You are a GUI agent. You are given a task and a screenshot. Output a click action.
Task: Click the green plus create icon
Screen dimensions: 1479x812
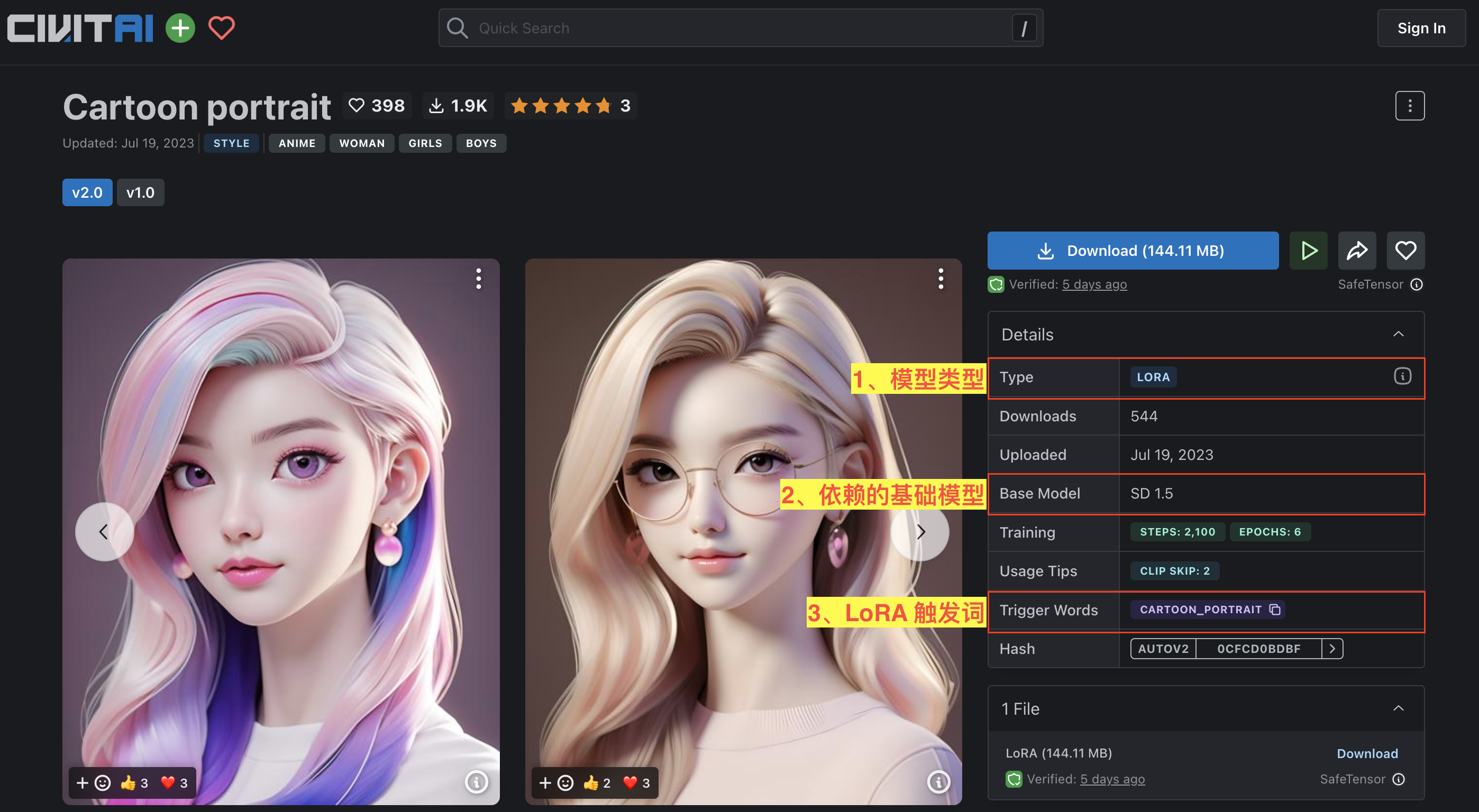(x=180, y=28)
